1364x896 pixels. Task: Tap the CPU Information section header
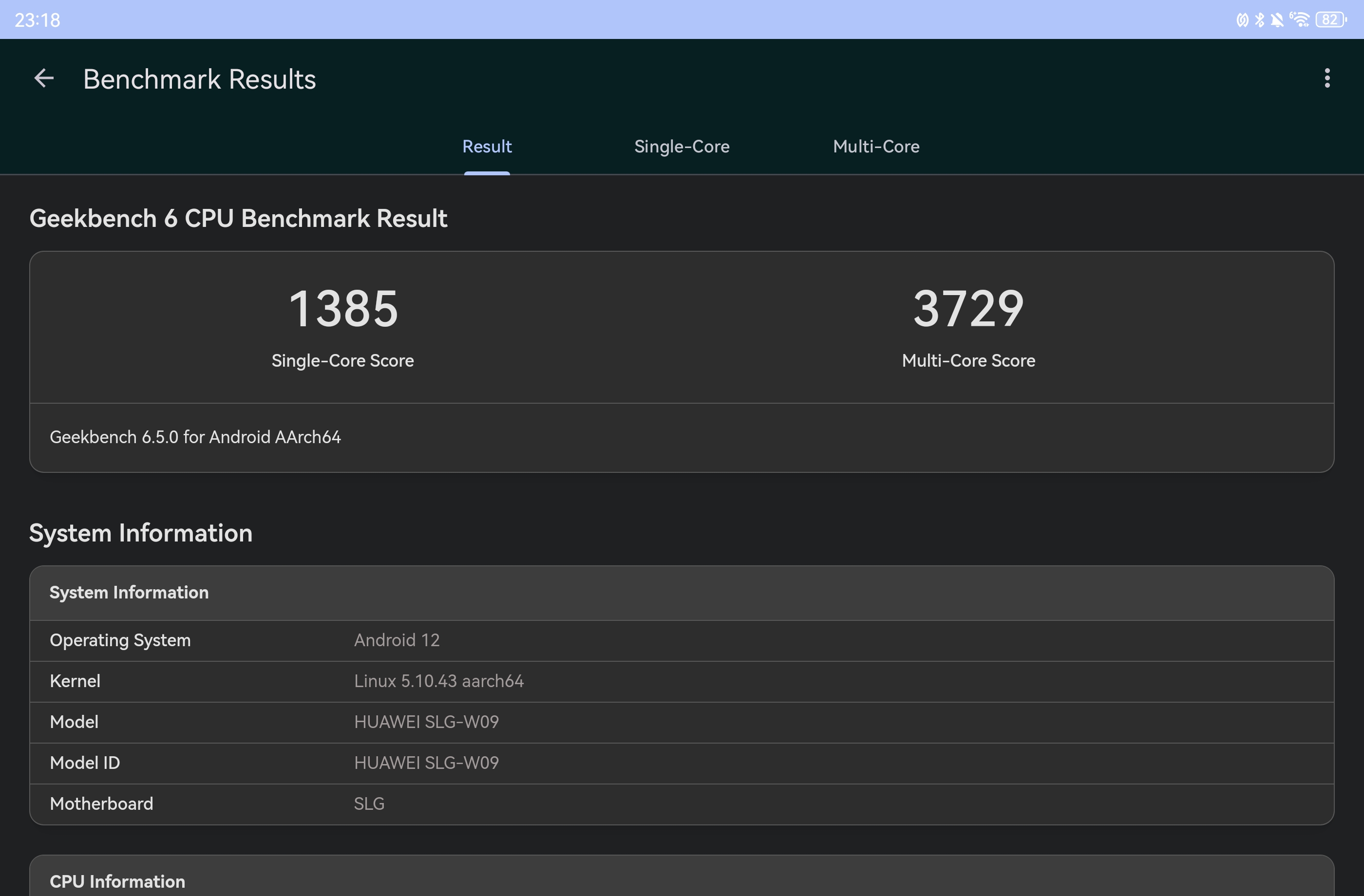117,880
